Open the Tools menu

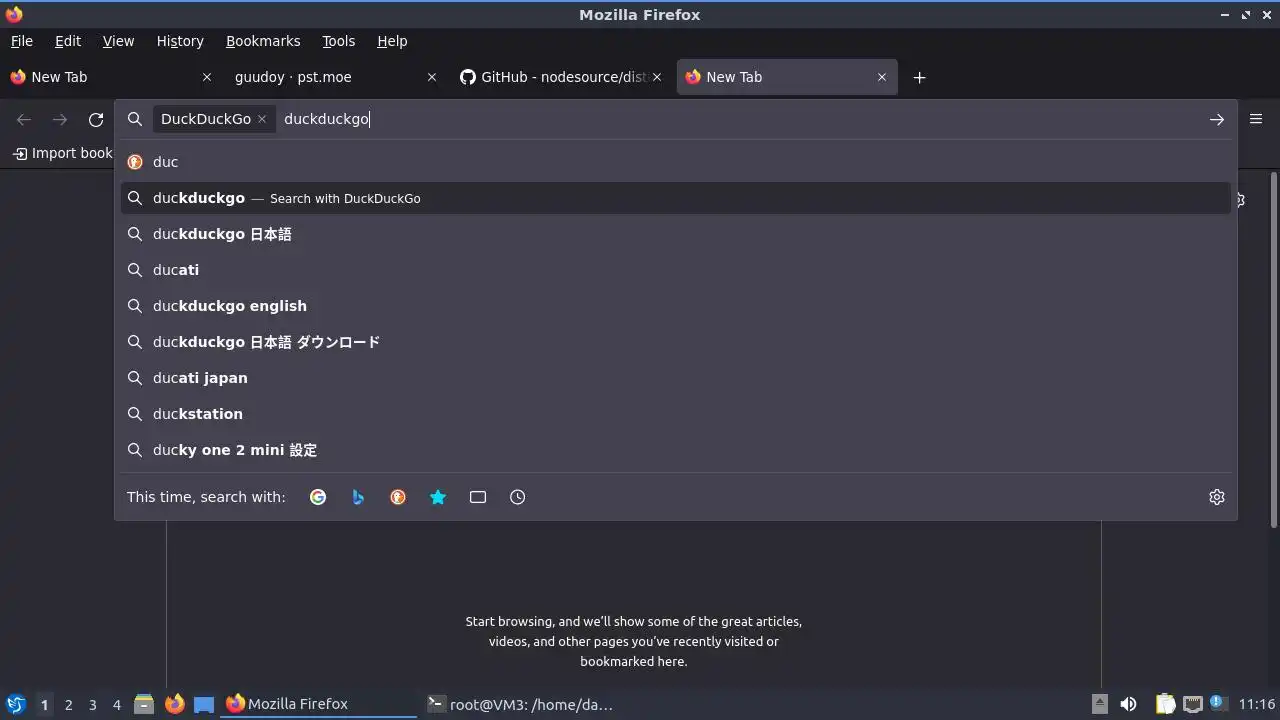point(338,41)
